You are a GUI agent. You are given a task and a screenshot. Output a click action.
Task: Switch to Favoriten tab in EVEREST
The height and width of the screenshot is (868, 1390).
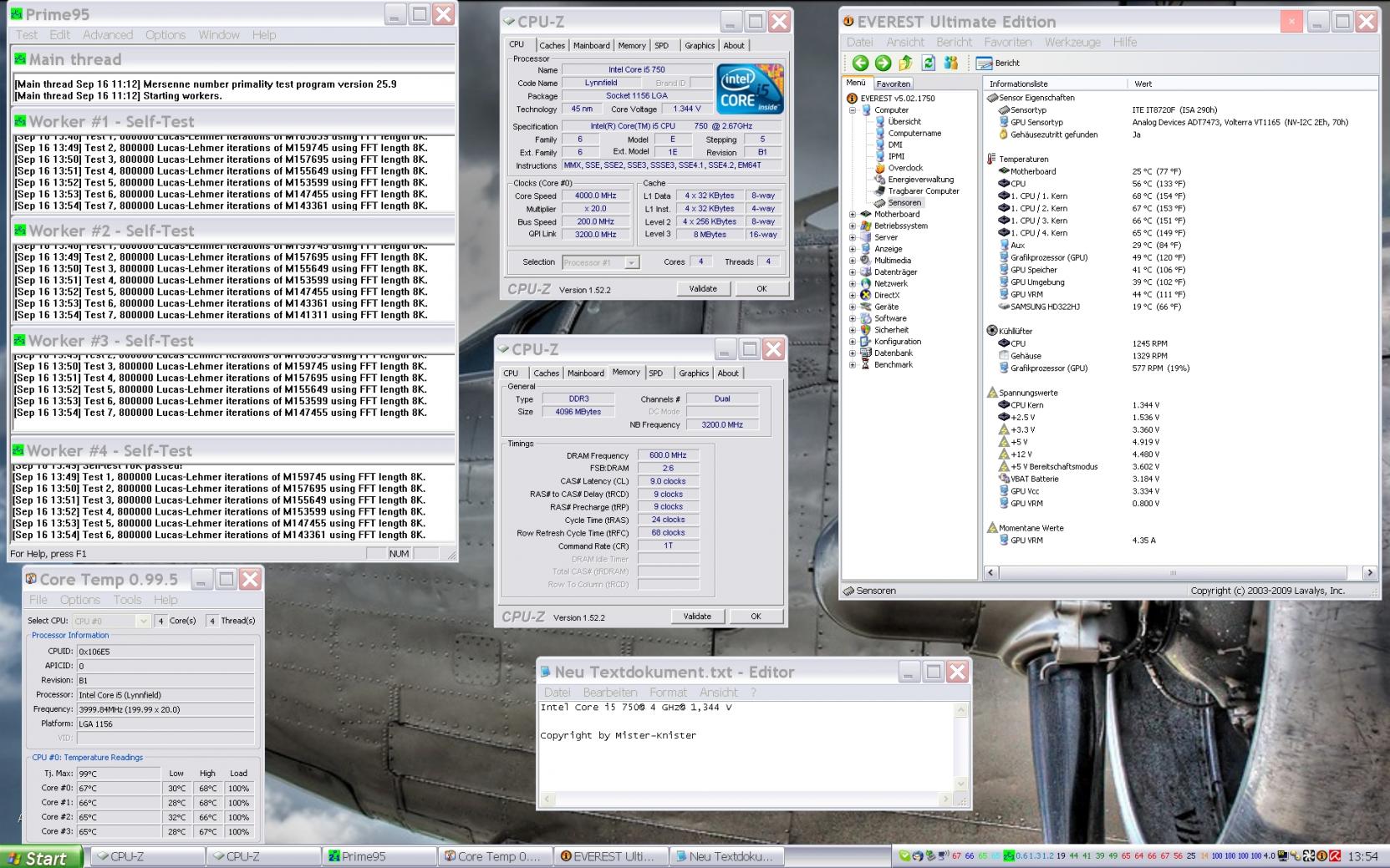tap(893, 84)
